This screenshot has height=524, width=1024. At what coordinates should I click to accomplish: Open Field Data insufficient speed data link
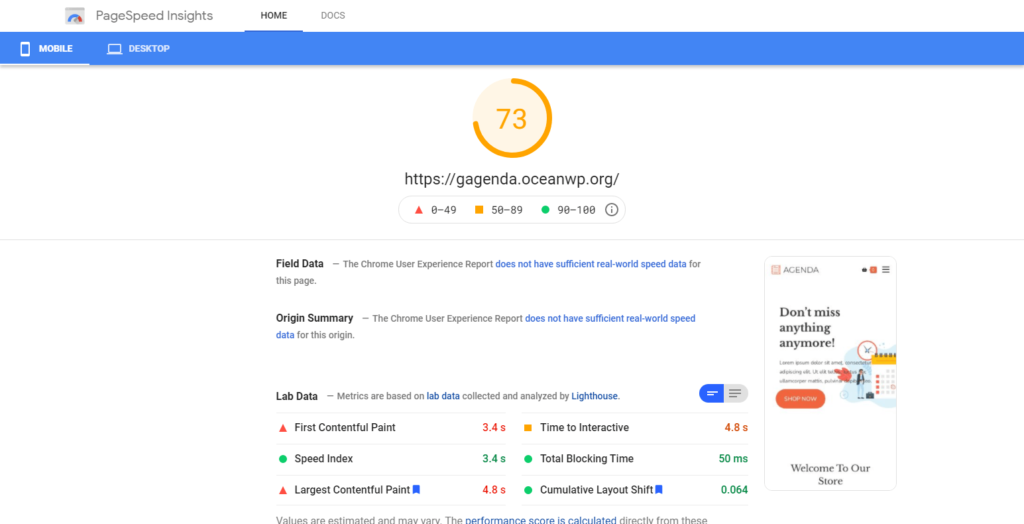click(590, 264)
